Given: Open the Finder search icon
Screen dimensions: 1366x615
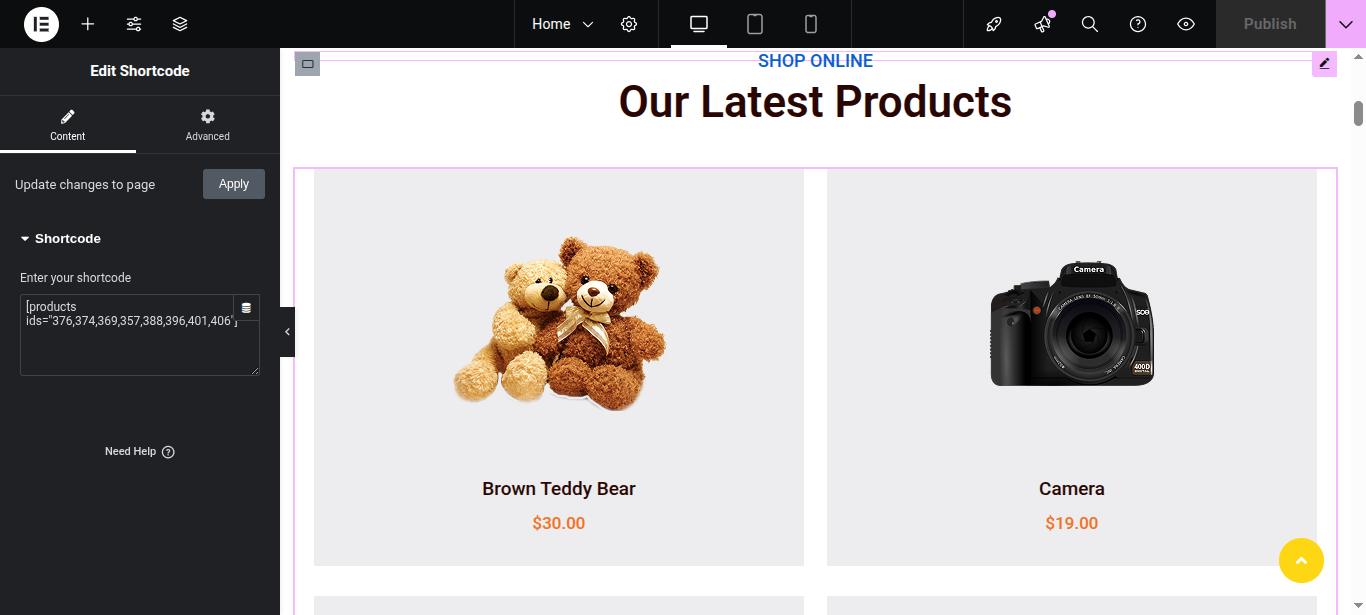Looking at the screenshot, I should point(1090,24).
